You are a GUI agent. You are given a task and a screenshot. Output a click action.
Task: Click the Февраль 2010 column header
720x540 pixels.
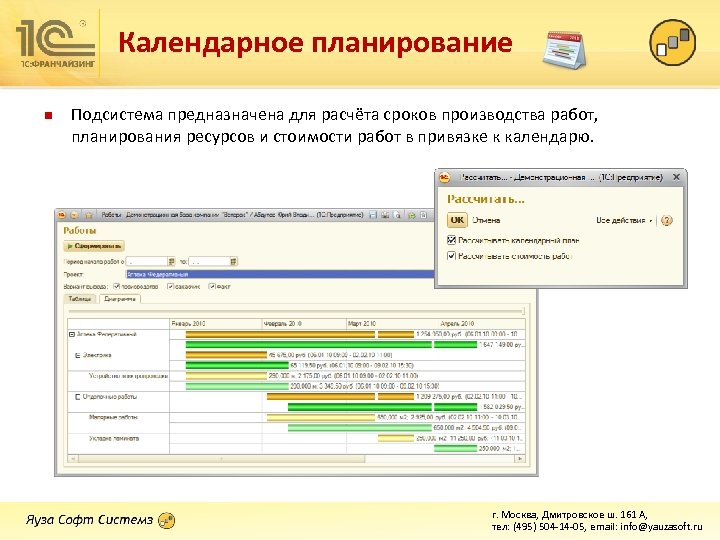tap(304, 323)
